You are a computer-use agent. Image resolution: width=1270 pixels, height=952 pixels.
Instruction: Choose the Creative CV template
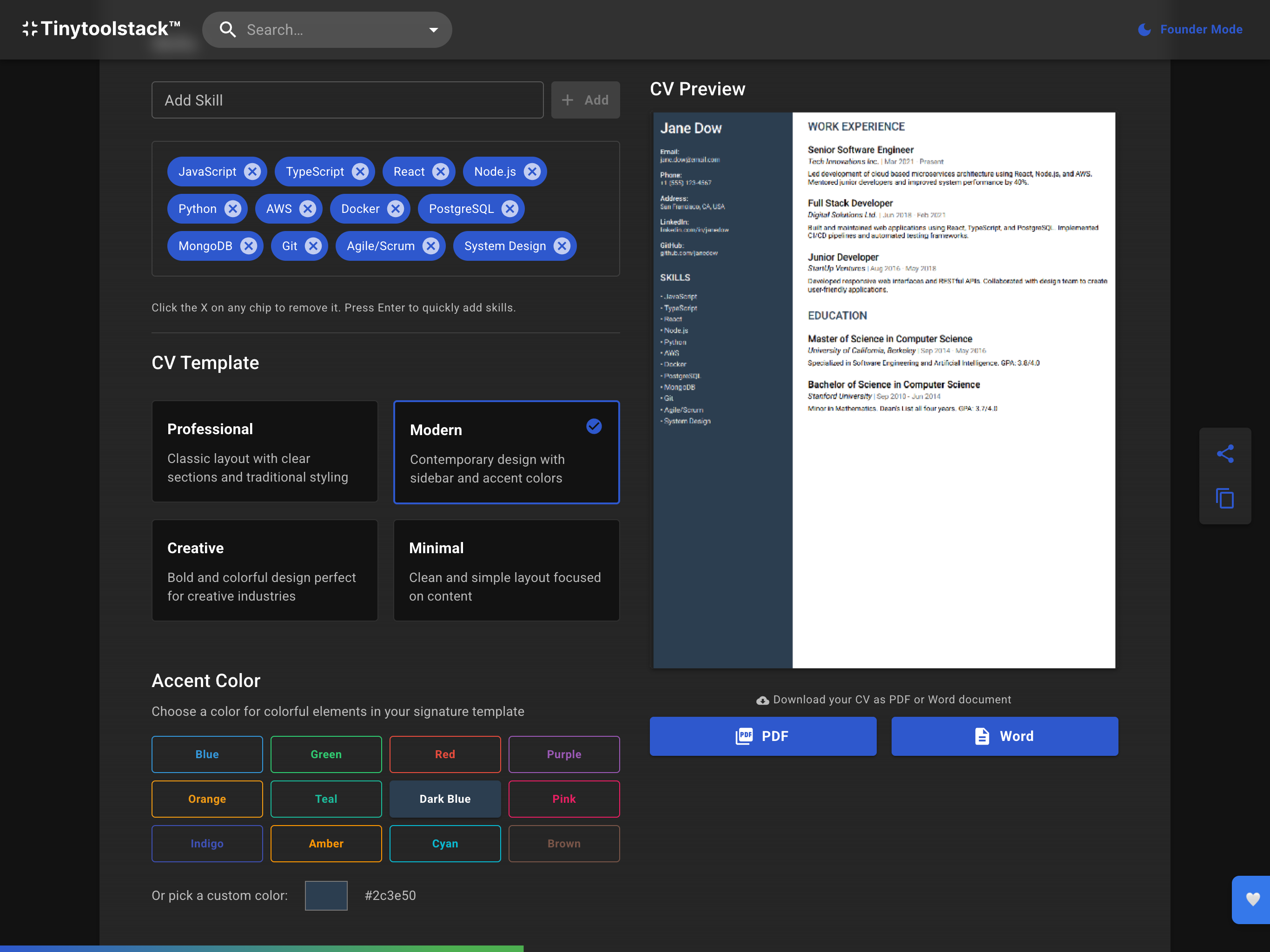(x=265, y=570)
